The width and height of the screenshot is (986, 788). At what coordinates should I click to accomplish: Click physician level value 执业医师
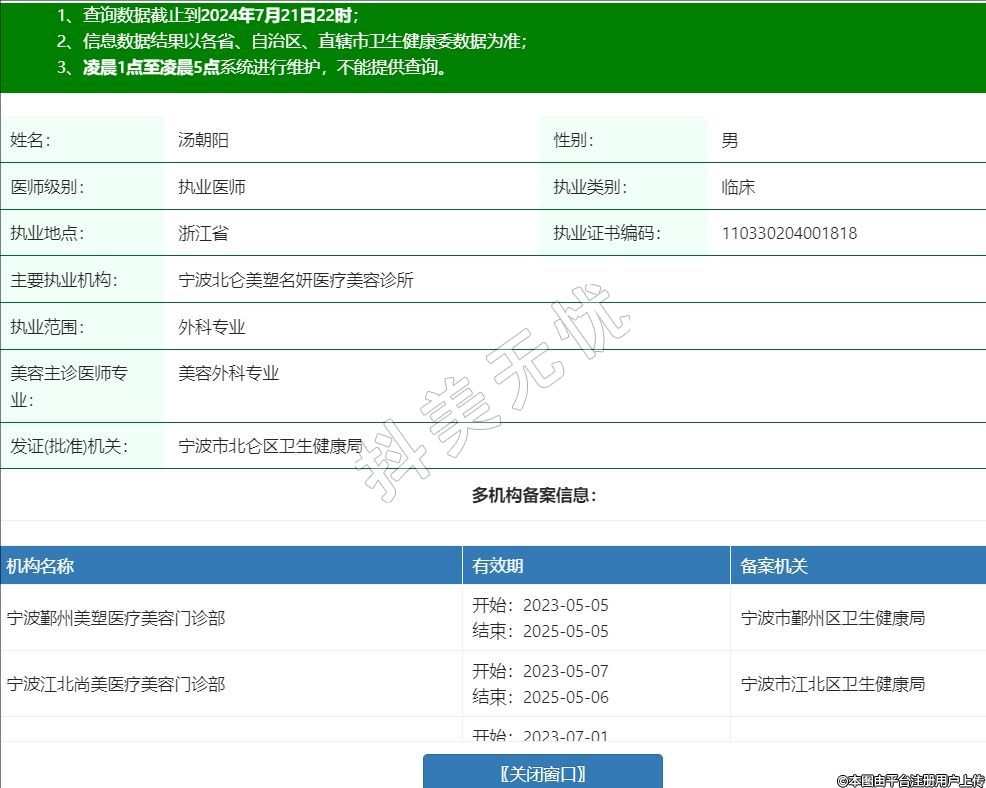(212, 187)
